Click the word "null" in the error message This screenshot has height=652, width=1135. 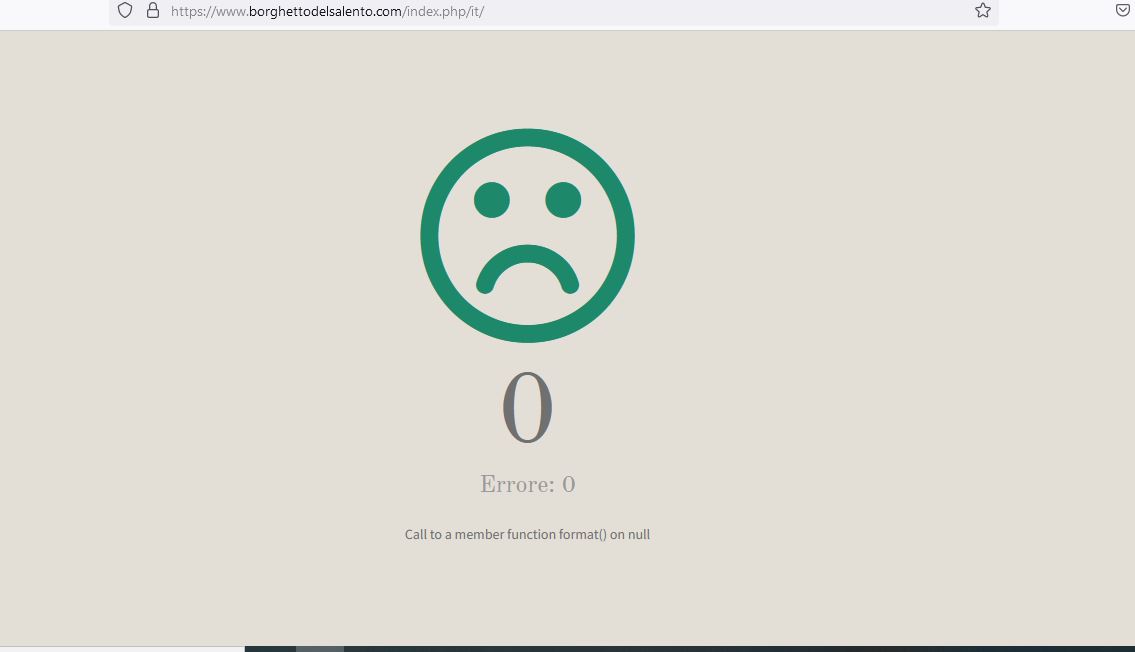point(639,535)
